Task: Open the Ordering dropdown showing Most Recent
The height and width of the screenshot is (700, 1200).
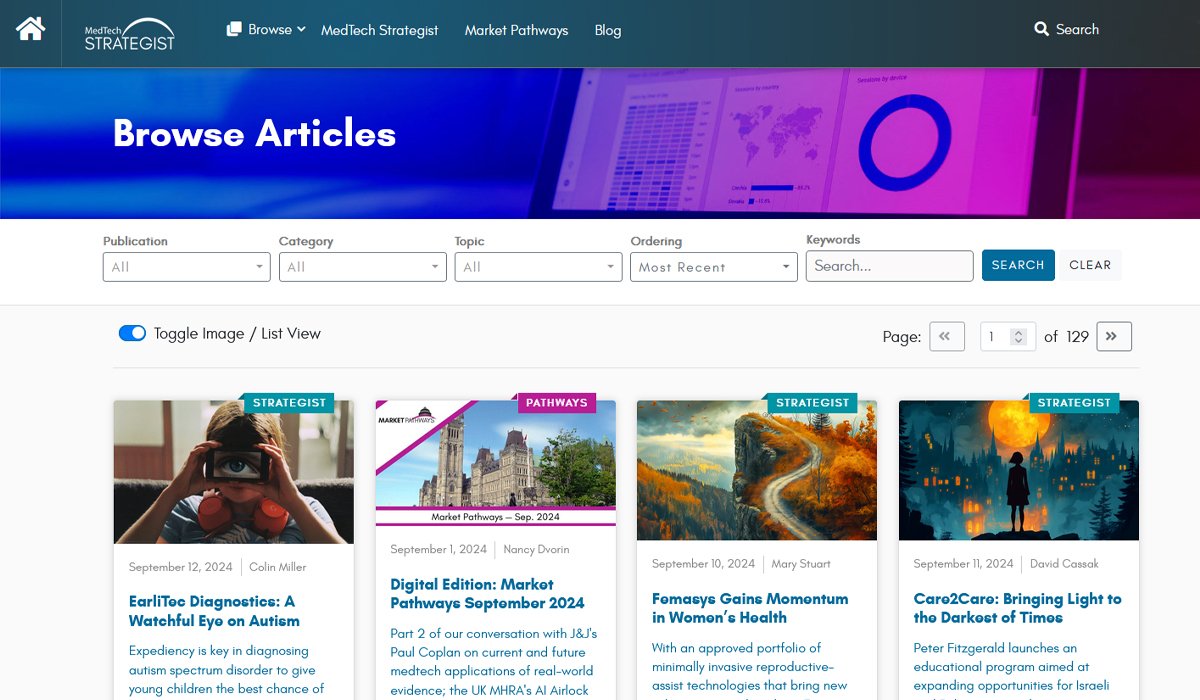Action: tap(714, 267)
